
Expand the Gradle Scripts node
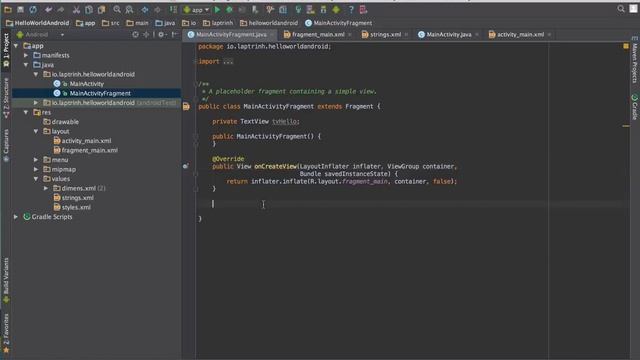16,217
